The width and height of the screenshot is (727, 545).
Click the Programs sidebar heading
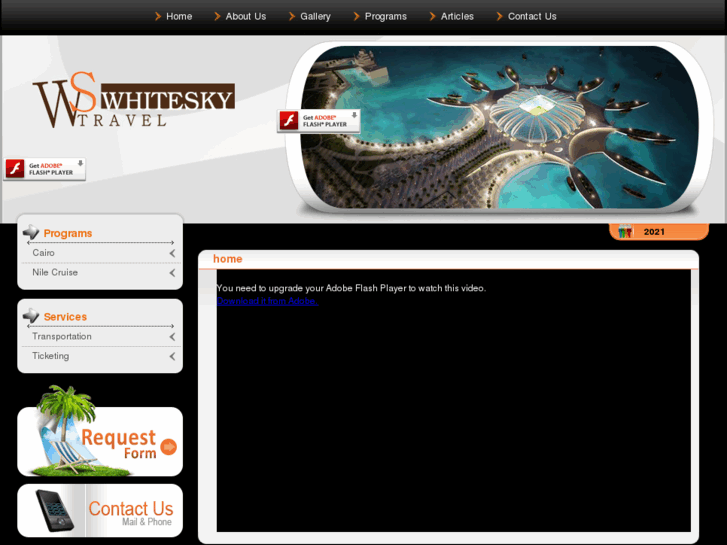(x=68, y=233)
